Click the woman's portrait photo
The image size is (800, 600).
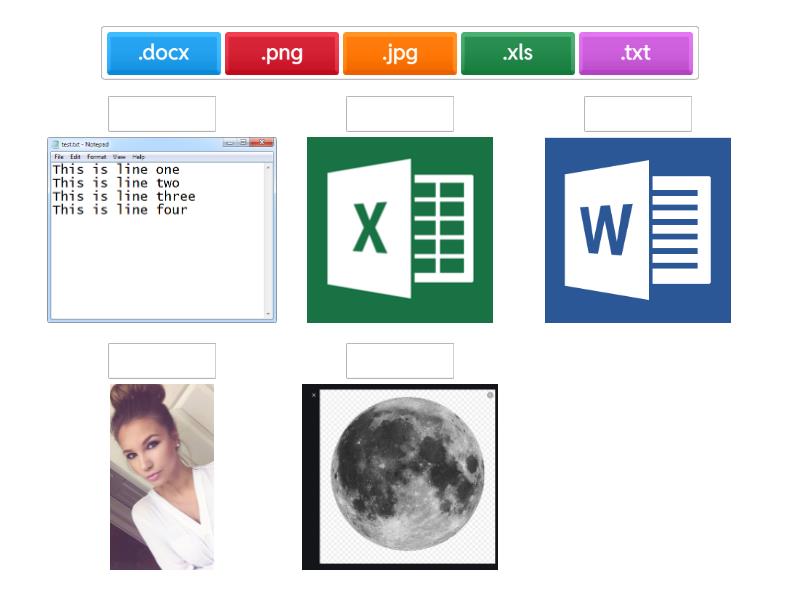coord(162,477)
